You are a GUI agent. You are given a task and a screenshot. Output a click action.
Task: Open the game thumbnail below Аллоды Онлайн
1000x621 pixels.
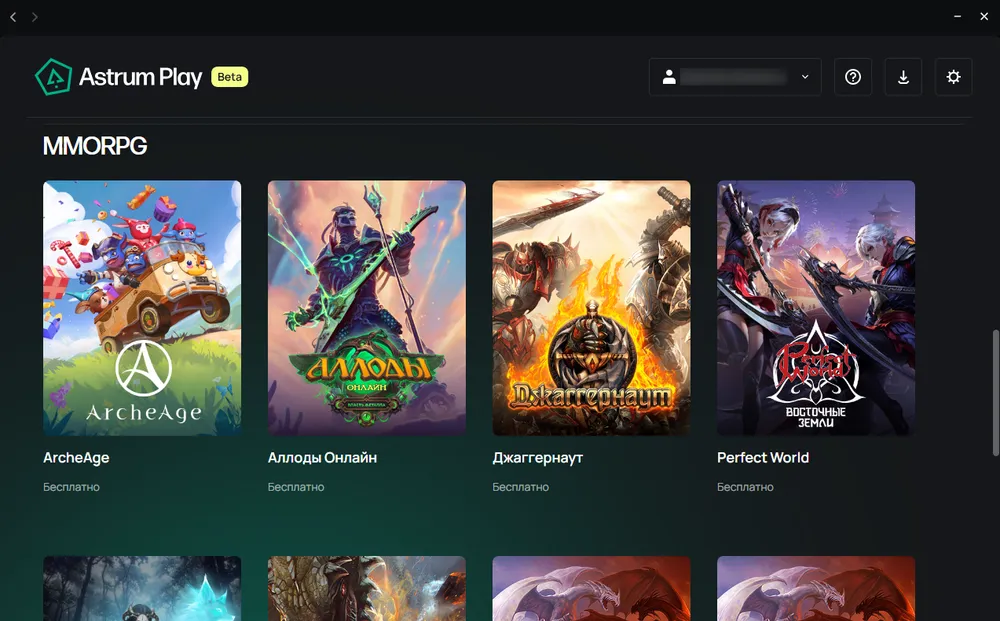[367, 588]
